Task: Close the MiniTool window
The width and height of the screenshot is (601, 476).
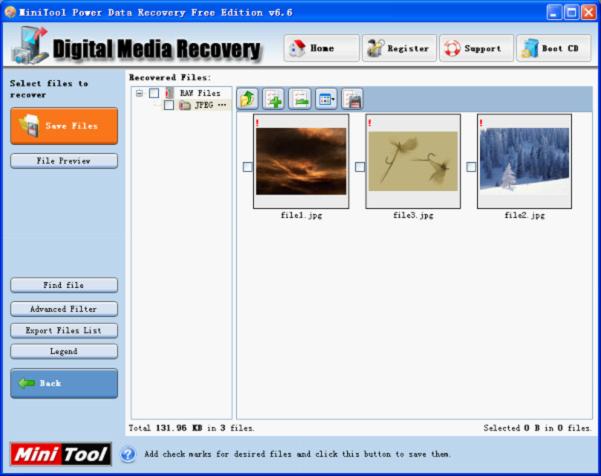Action: [588, 12]
